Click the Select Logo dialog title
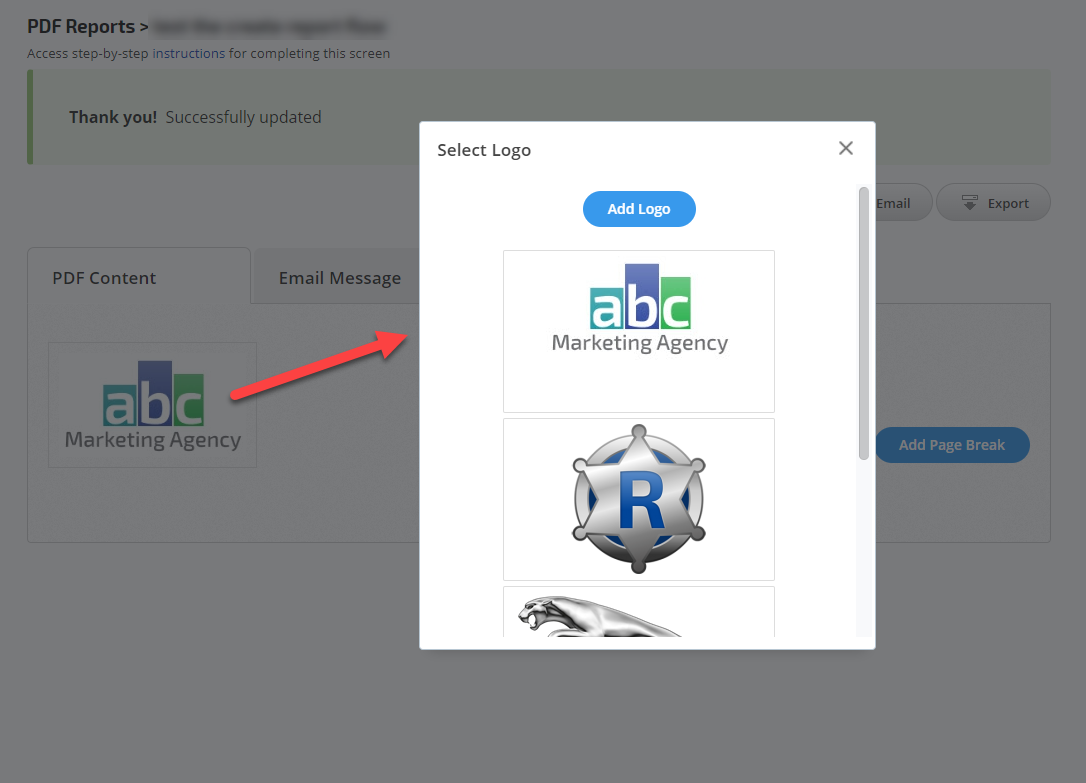The width and height of the screenshot is (1086, 783). [484, 150]
